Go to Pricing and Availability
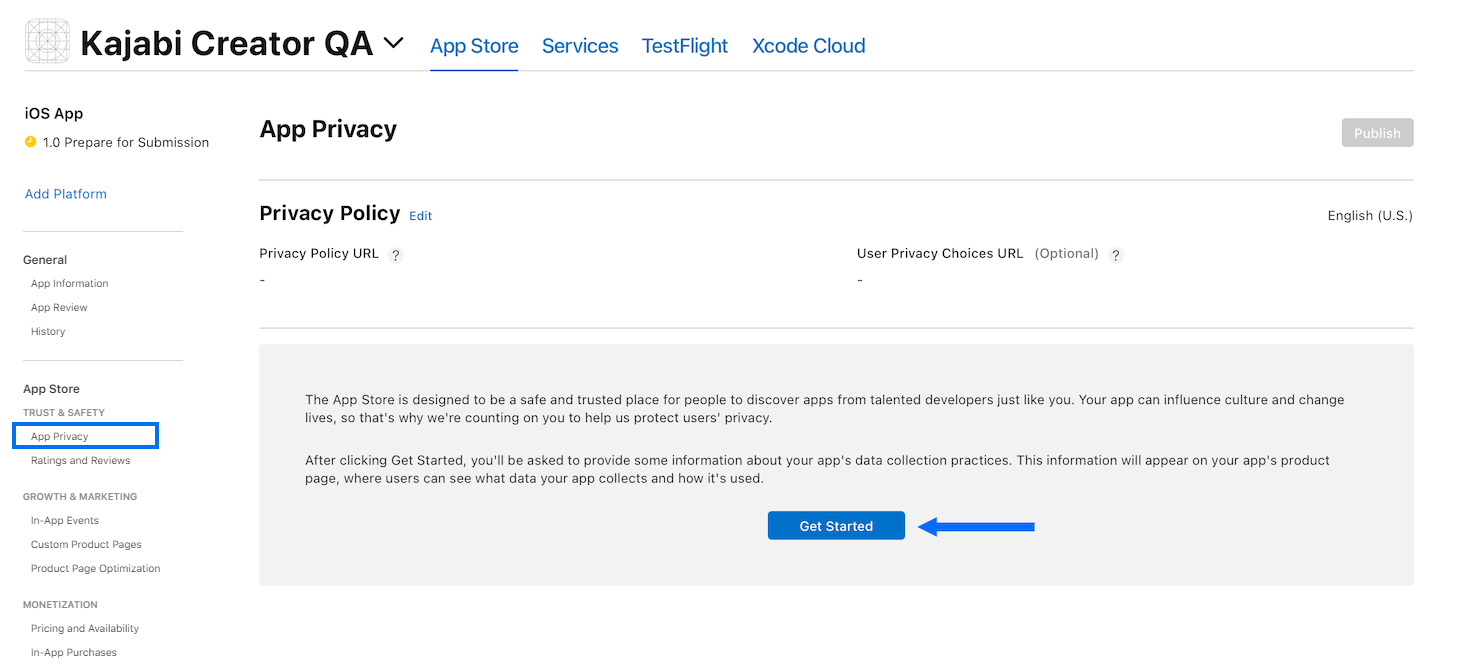Image resolution: width=1460 pixels, height=667 pixels. [x=85, y=629]
